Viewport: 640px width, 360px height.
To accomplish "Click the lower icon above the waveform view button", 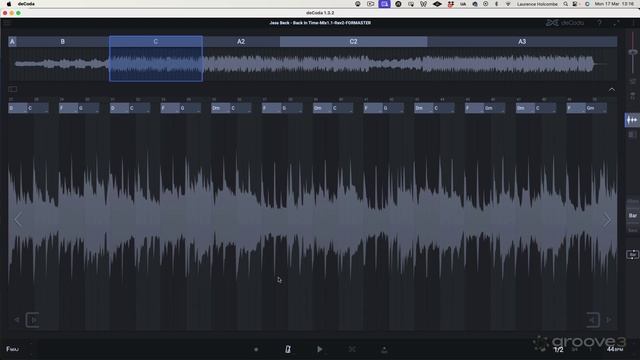I will (x=632, y=96).
